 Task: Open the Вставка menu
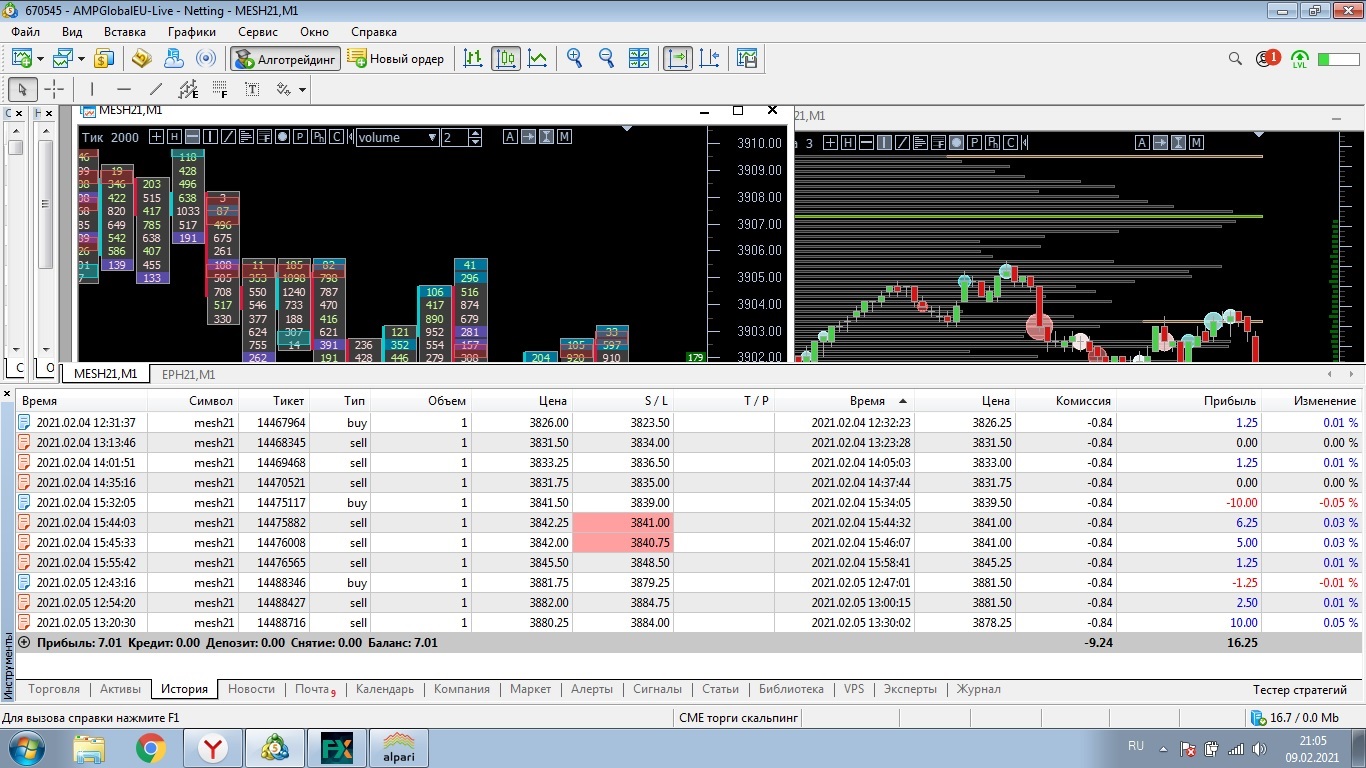tap(125, 32)
